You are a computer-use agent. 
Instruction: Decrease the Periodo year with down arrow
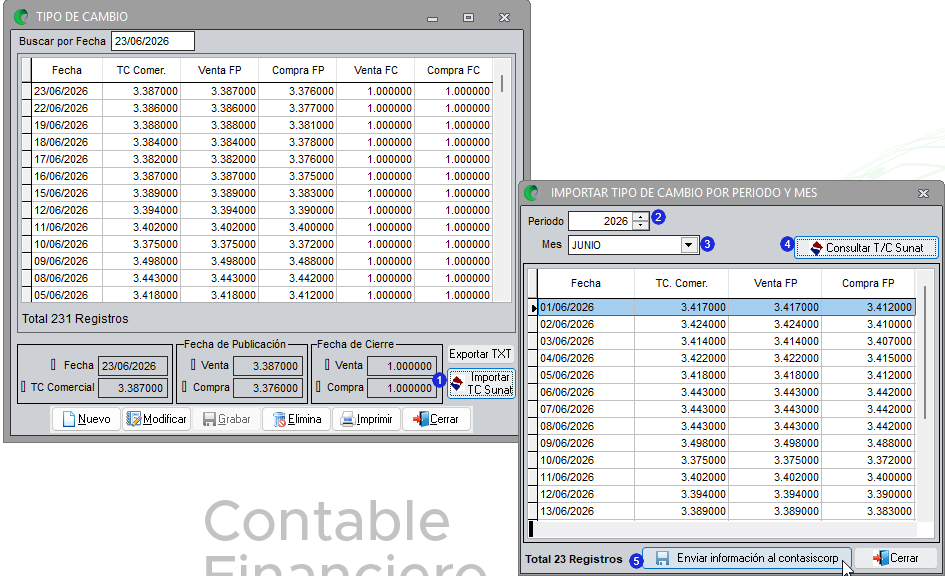[x=641, y=225]
